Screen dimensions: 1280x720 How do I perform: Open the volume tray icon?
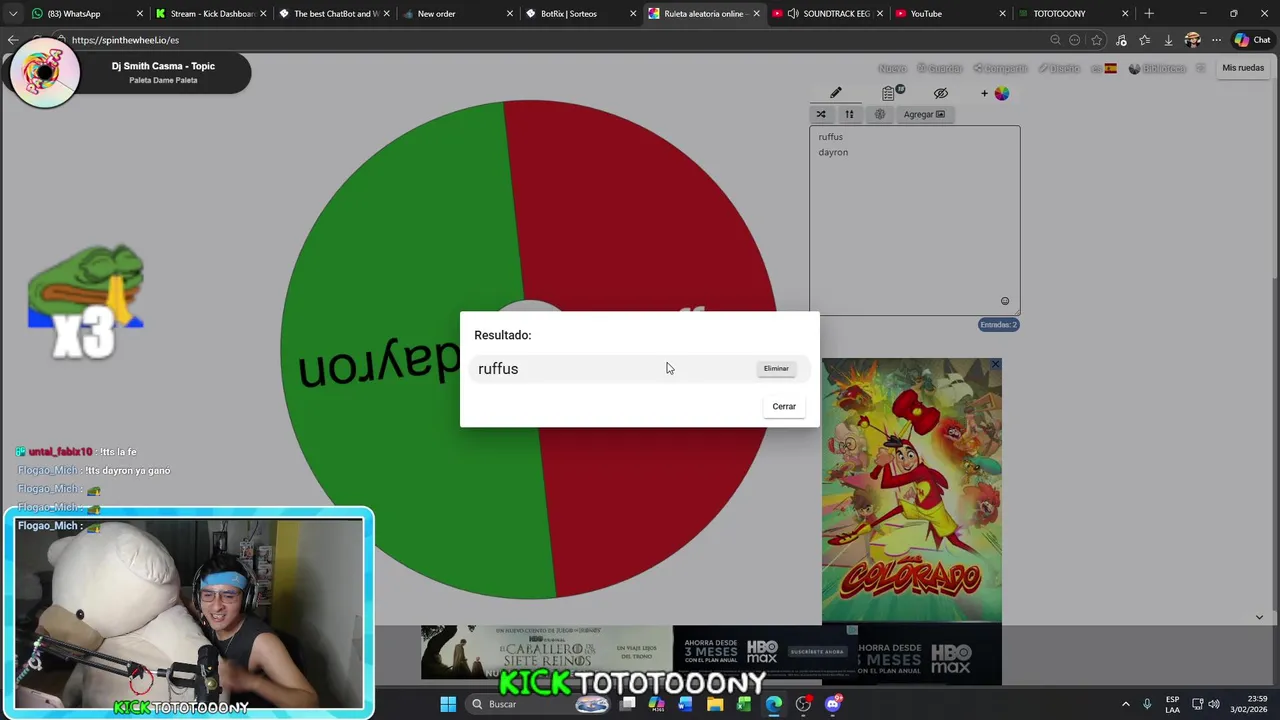[x=1214, y=704]
